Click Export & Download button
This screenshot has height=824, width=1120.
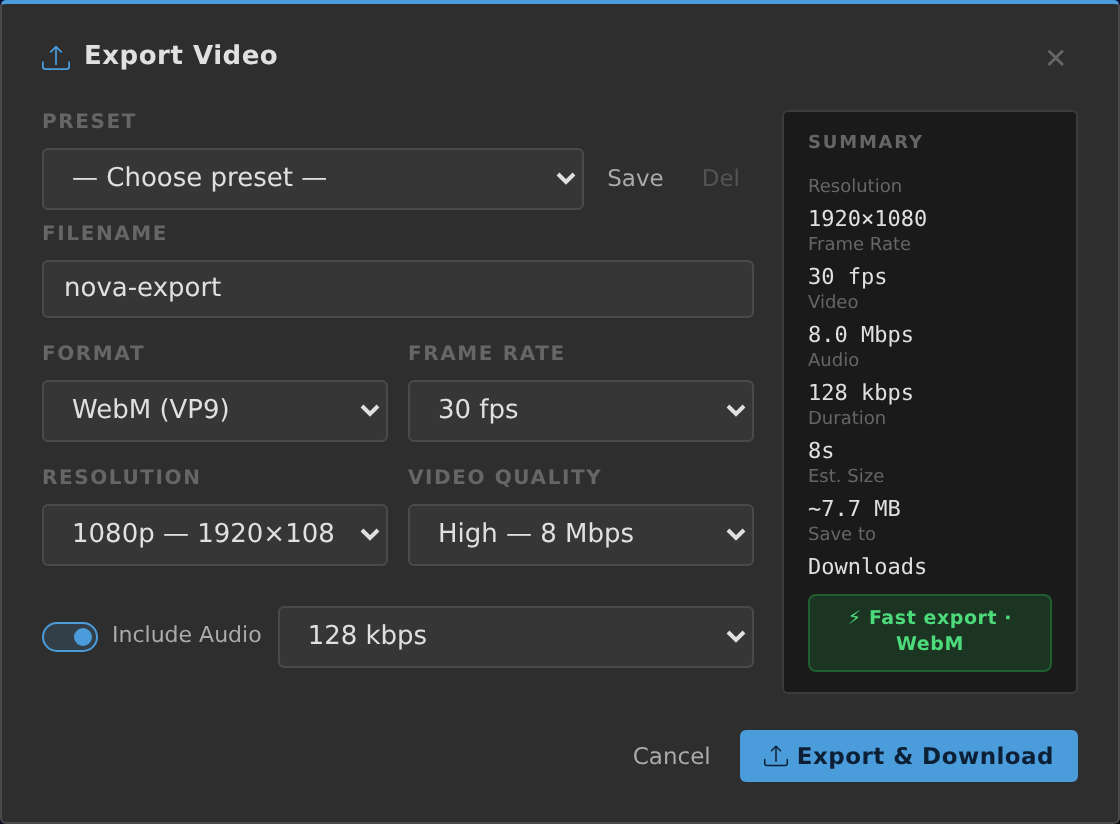pos(909,756)
